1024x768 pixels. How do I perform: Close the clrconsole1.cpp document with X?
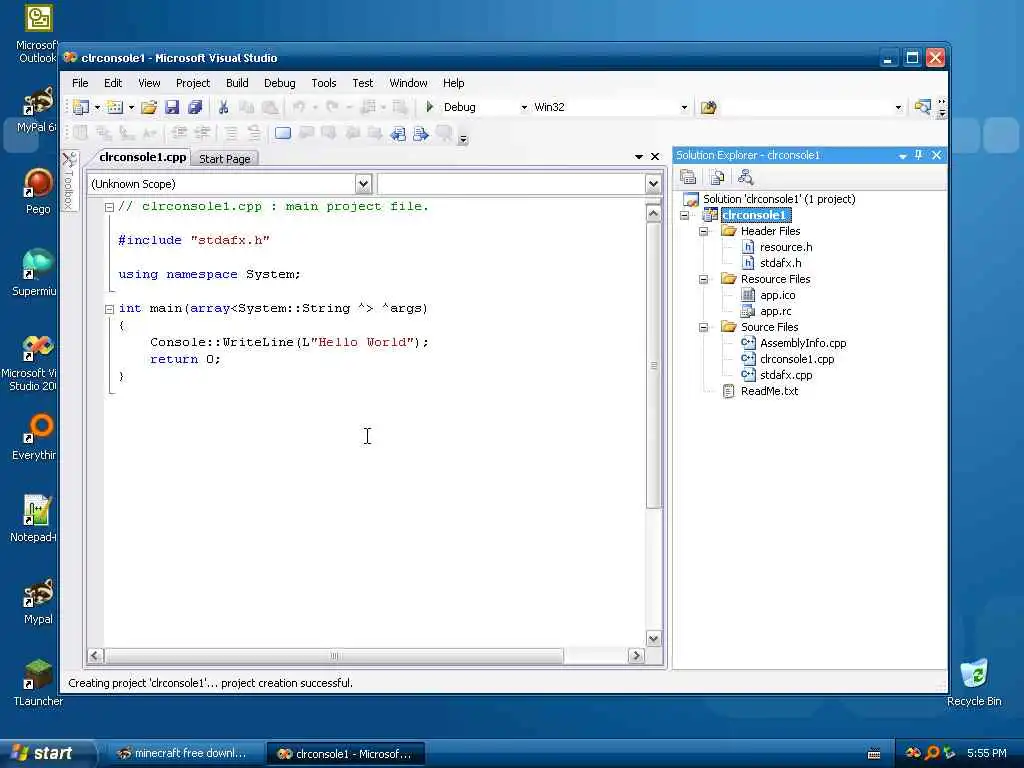(x=655, y=157)
